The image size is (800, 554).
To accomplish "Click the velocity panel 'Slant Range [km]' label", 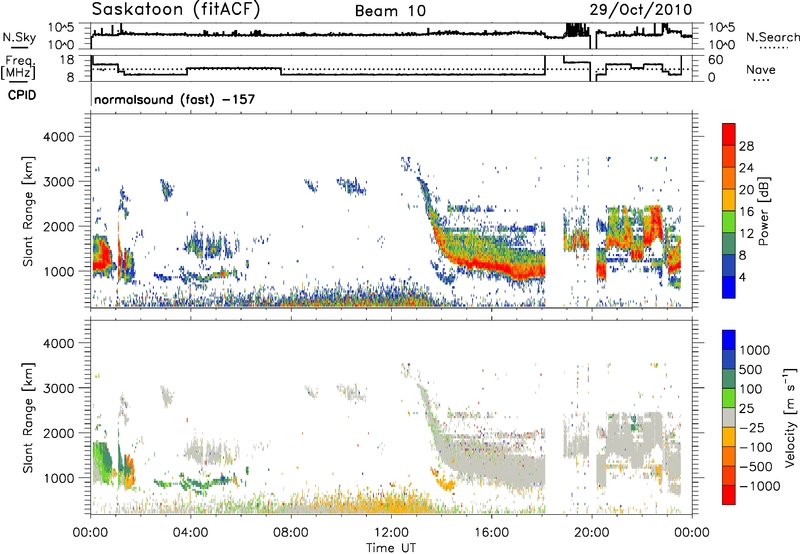I will [x=28, y=418].
